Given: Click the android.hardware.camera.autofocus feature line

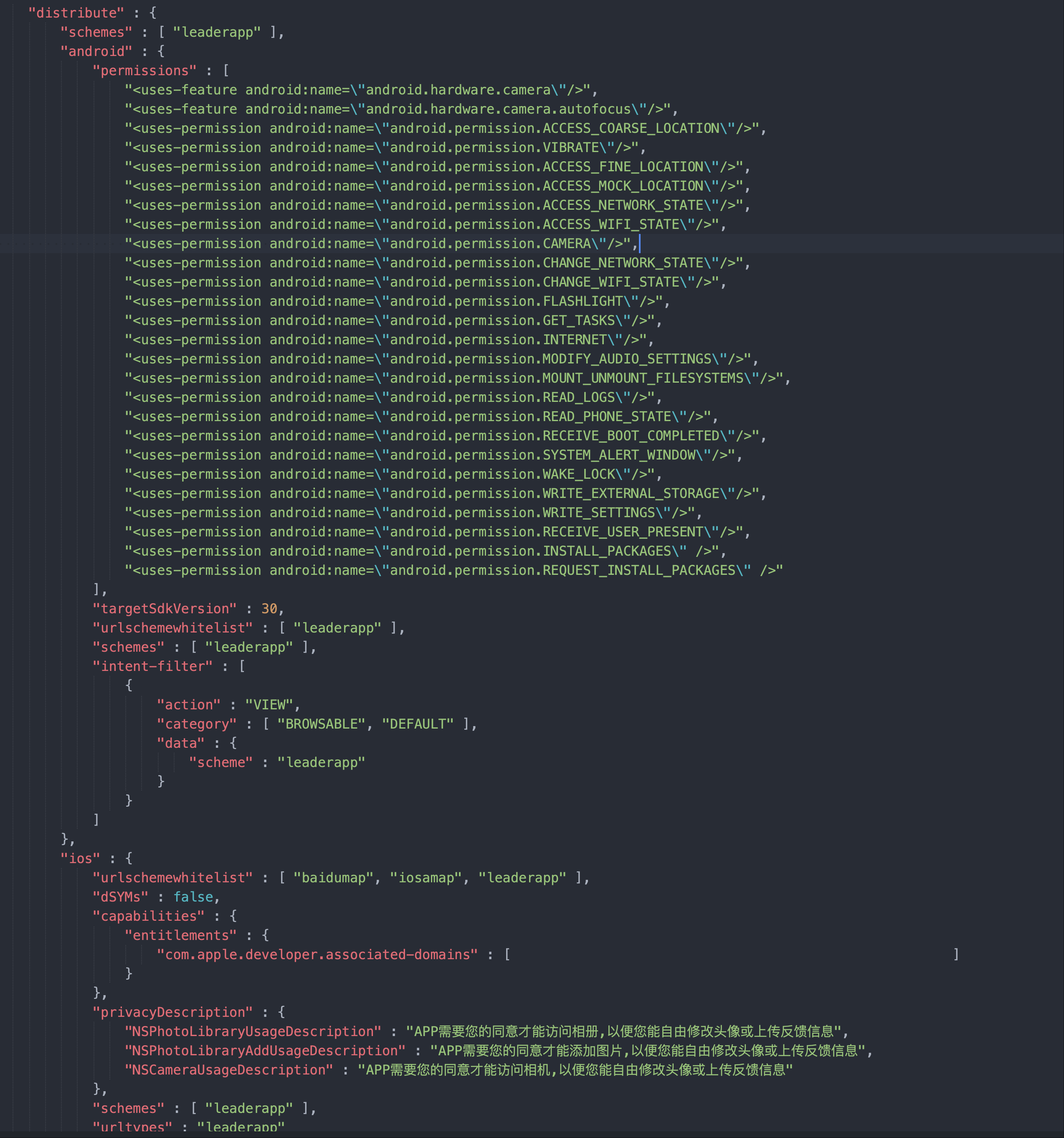Looking at the screenshot, I should point(401,109).
